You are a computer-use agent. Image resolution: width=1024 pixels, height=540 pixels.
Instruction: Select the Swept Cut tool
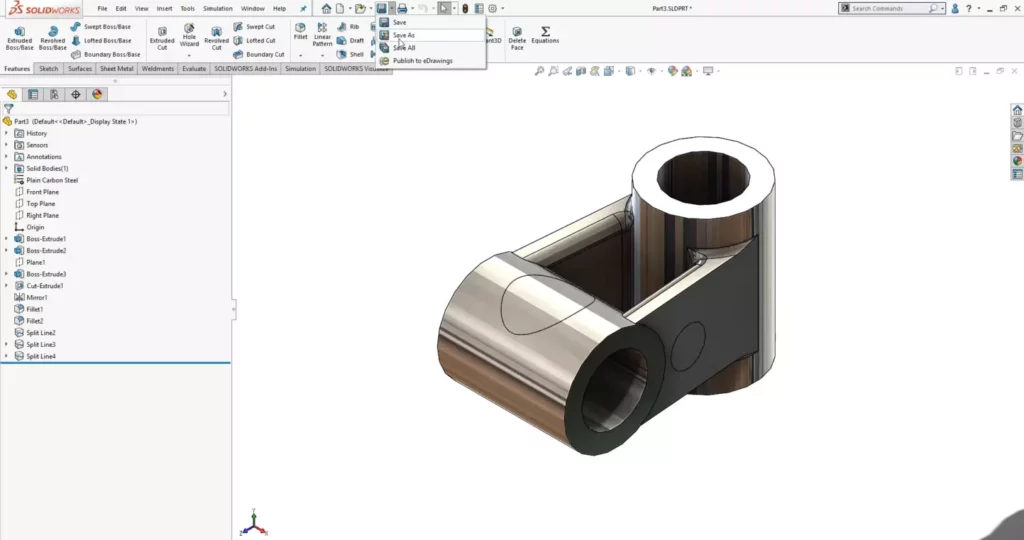tap(254, 27)
